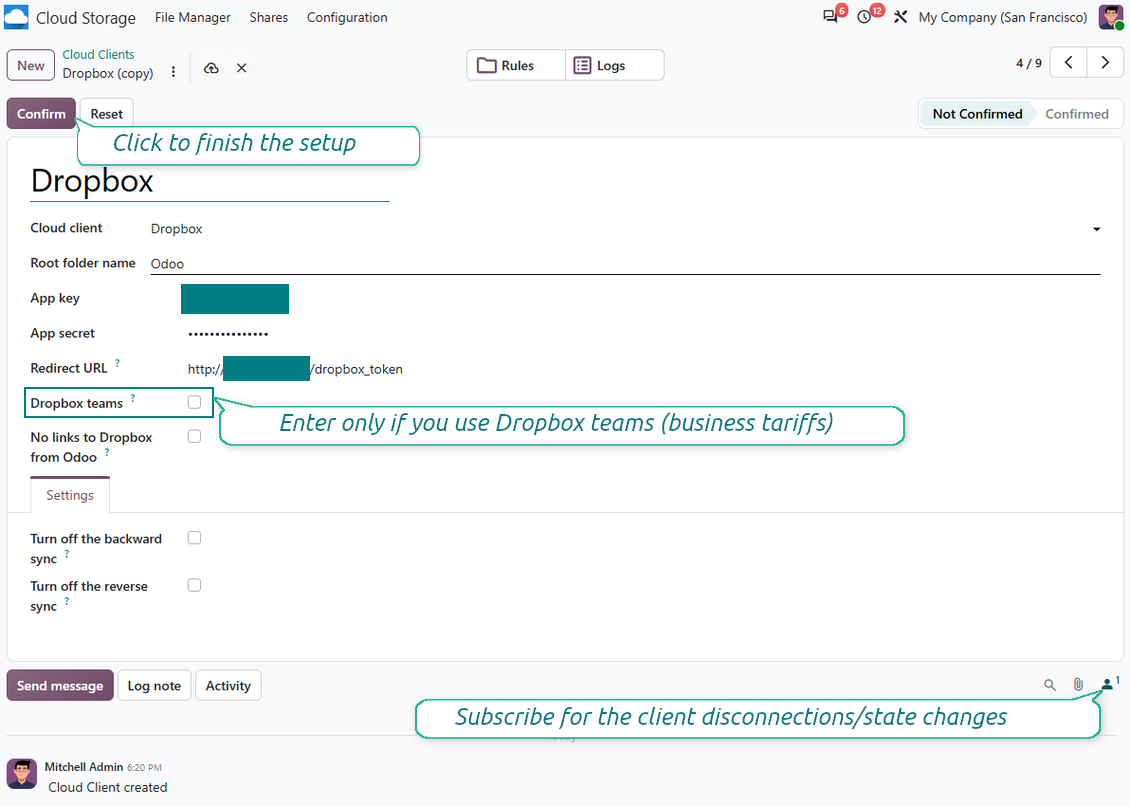This screenshot has width=1130, height=806.
Task: Open attachments paperclip icon
Action: [x=1078, y=684]
